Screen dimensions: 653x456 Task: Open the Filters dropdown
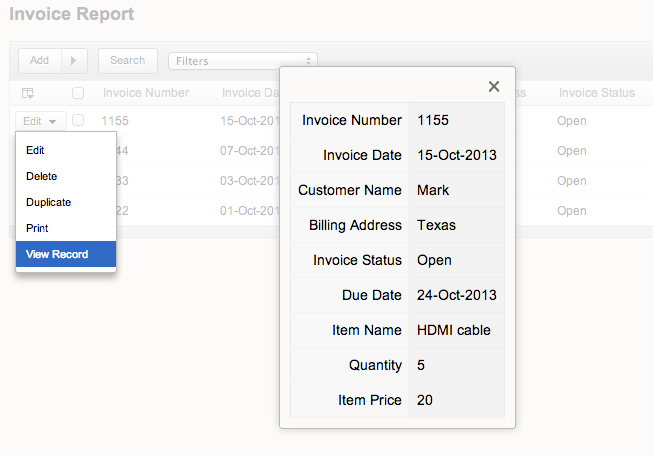click(243, 61)
